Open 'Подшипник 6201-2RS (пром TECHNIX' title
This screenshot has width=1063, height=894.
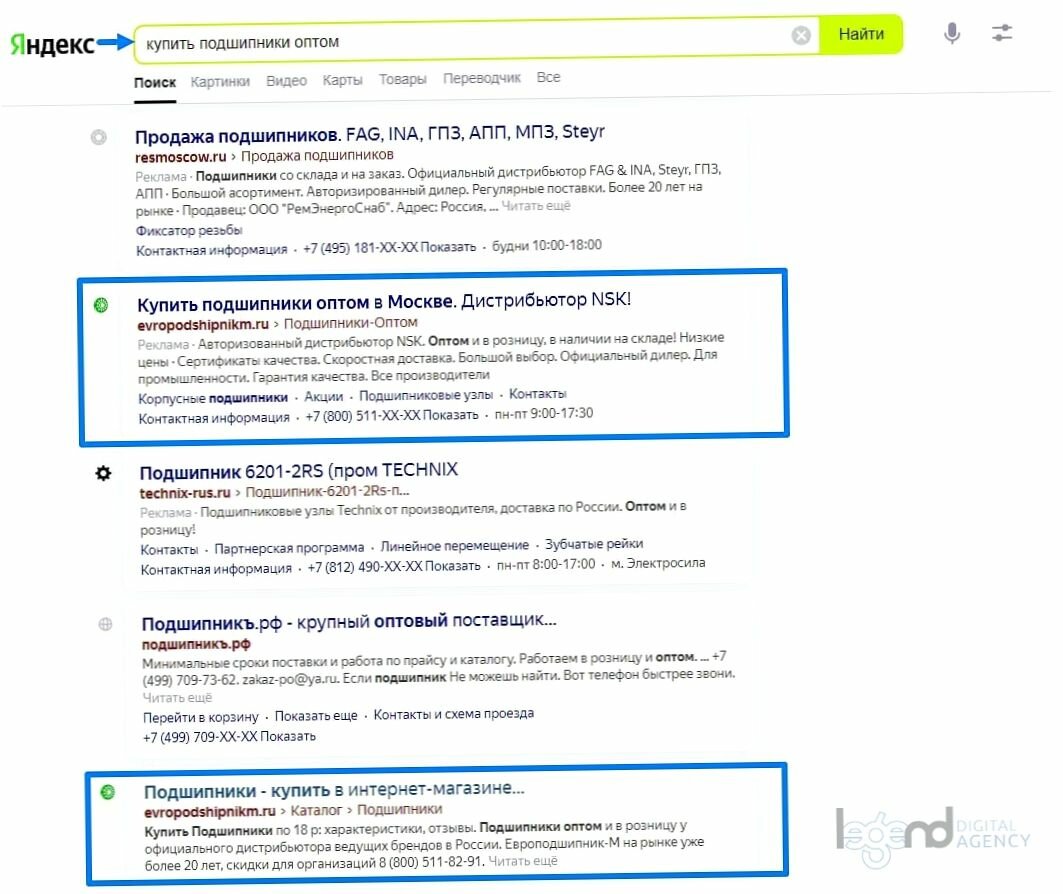(299, 471)
